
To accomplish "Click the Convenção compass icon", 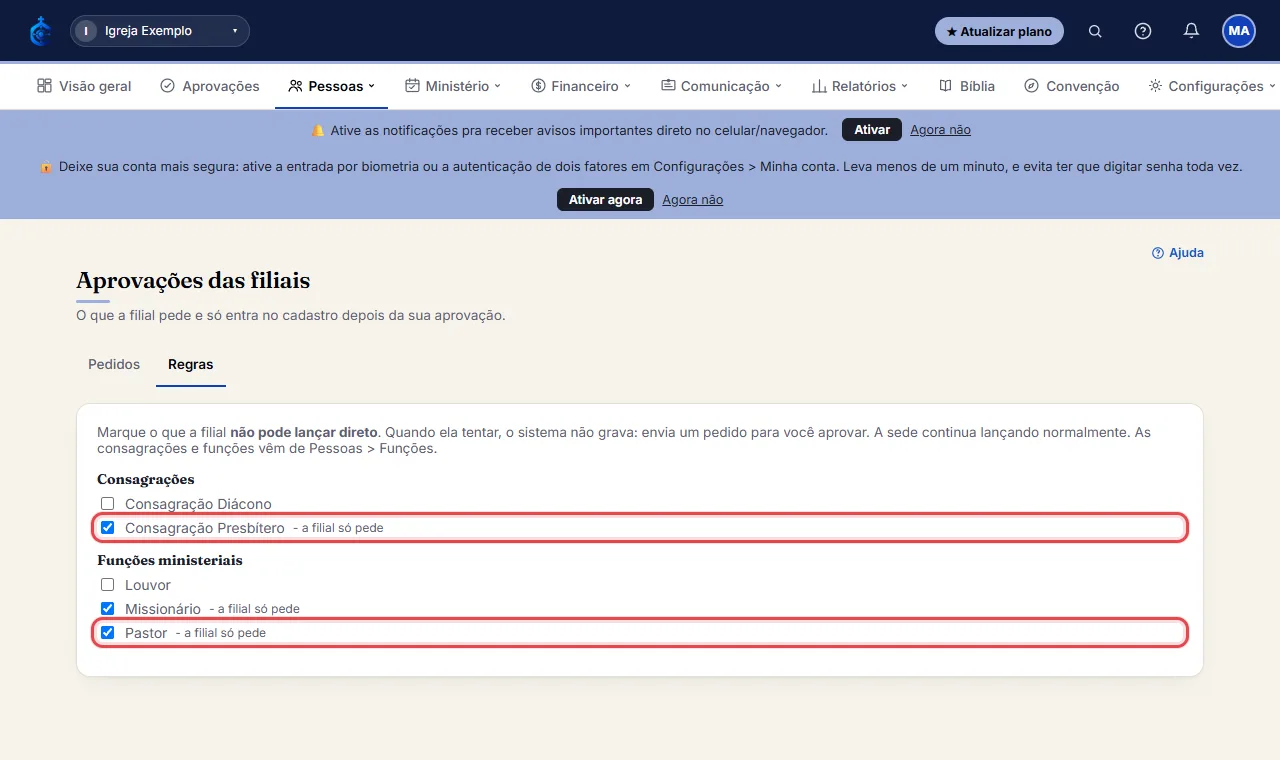I will (x=1032, y=86).
